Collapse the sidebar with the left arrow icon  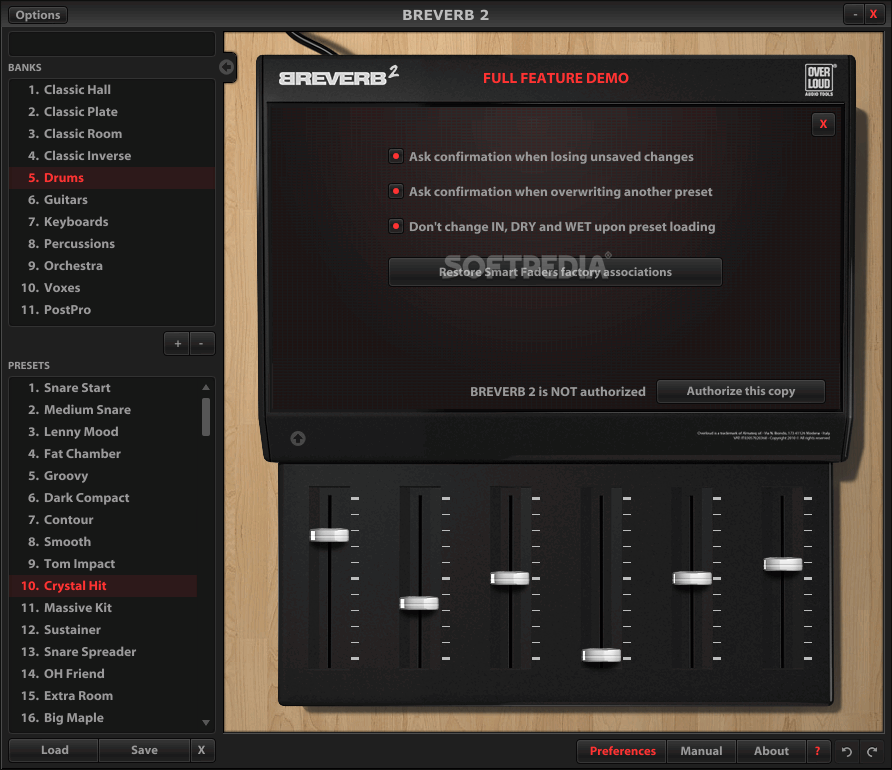226,67
